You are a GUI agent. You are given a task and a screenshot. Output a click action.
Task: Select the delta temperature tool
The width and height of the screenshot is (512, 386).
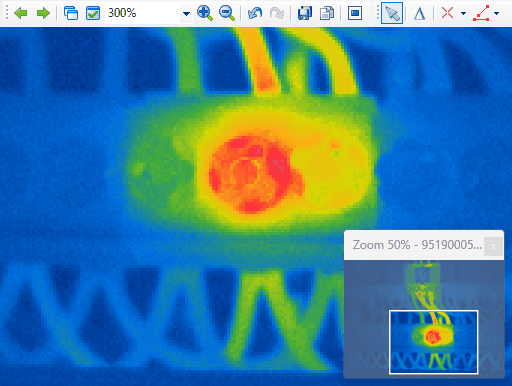click(419, 14)
